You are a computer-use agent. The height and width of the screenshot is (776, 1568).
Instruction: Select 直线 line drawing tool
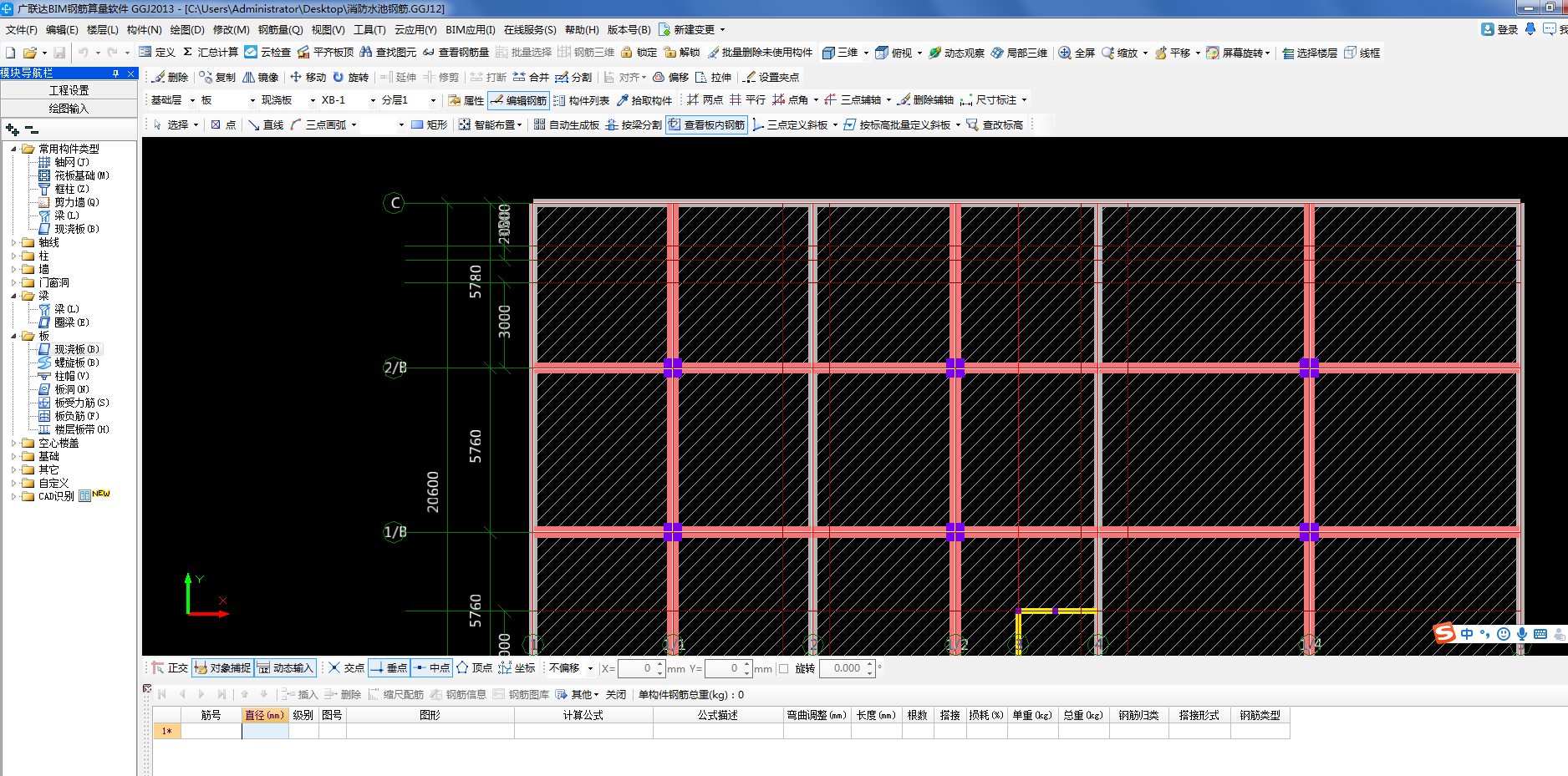tap(266, 124)
